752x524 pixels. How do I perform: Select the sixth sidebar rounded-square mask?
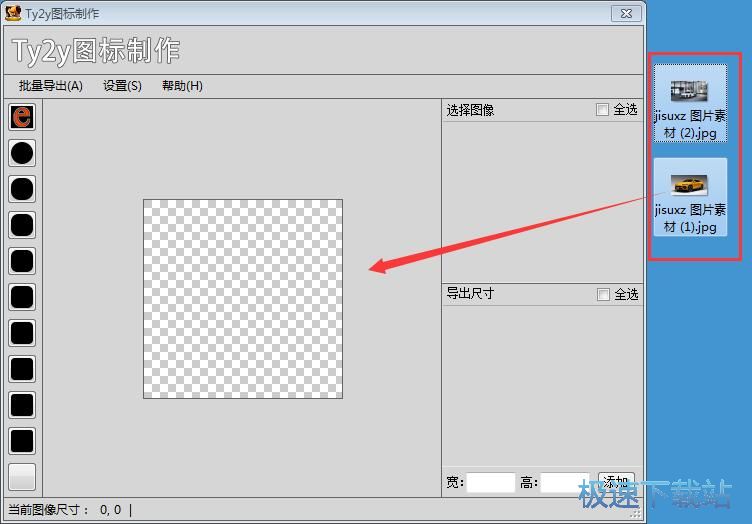pos(22,297)
